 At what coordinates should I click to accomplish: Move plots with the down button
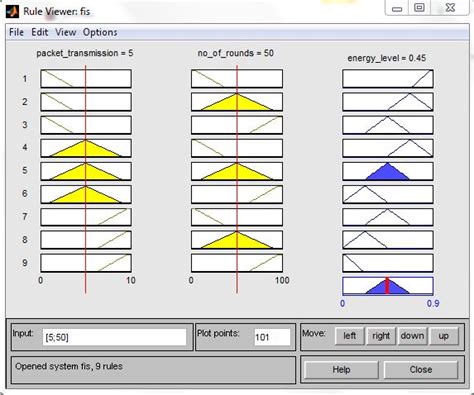pos(412,336)
